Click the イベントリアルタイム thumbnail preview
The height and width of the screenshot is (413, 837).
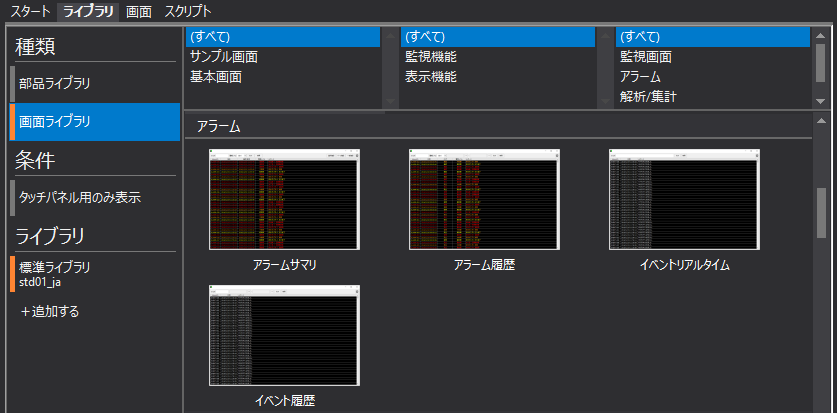click(x=684, y=200)
